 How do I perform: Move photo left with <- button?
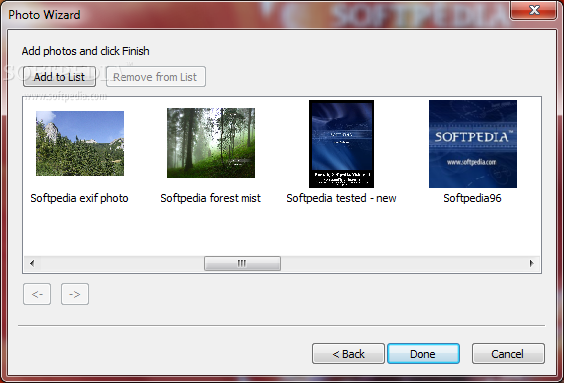pyautogui.click(x=37, y=294)
